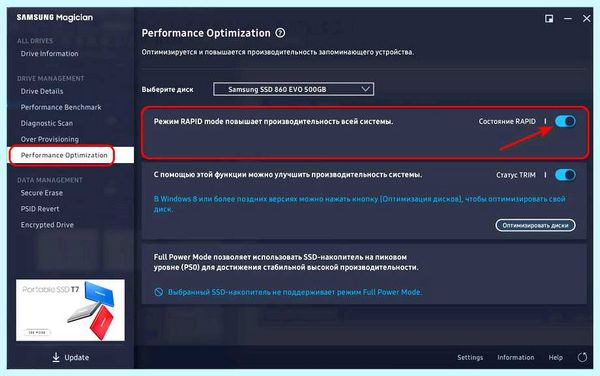Click the Samsung Magician logo

[x=55, y=17]
